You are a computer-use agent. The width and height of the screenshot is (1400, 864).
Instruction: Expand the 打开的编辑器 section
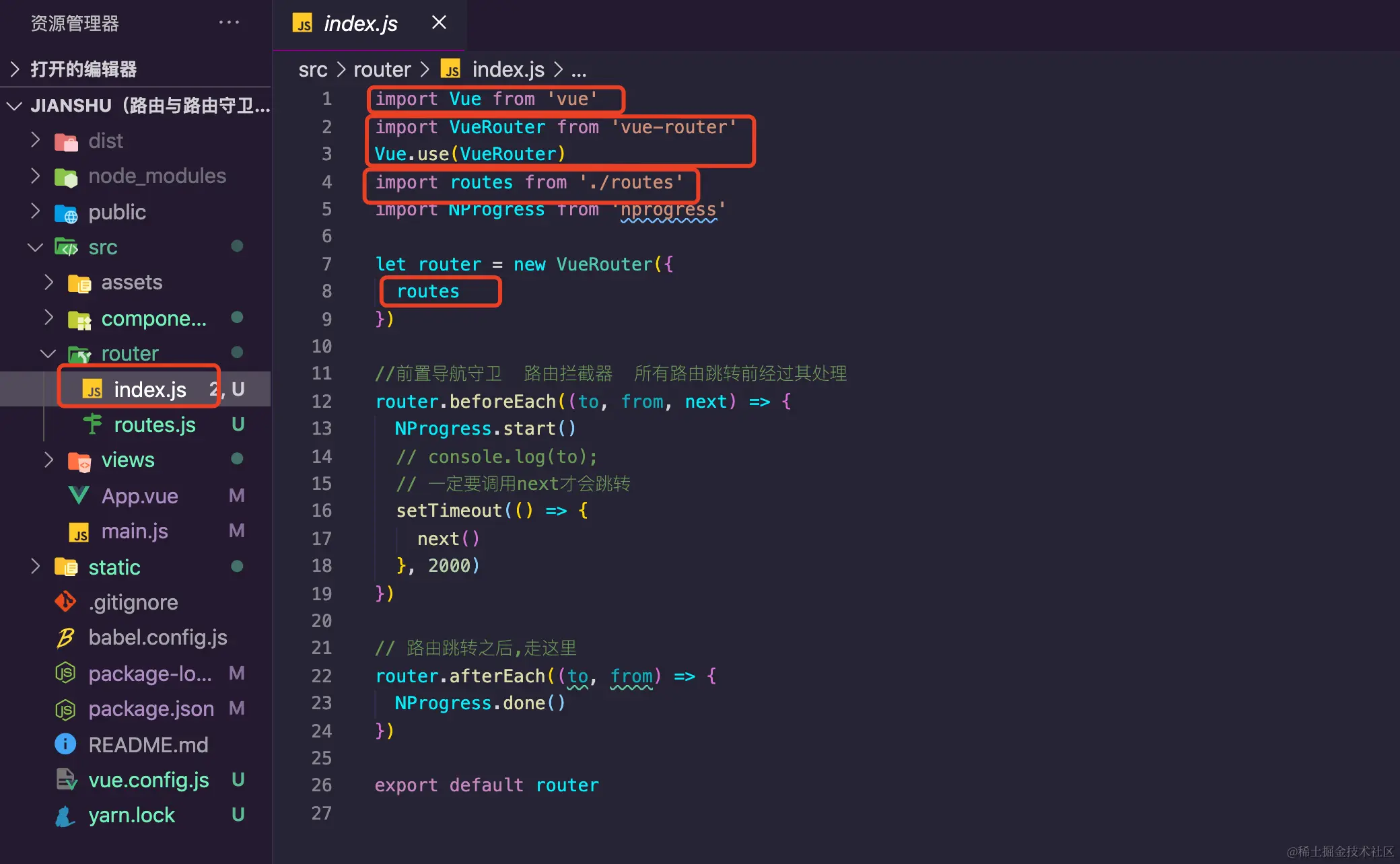click(x=15, y=69)
